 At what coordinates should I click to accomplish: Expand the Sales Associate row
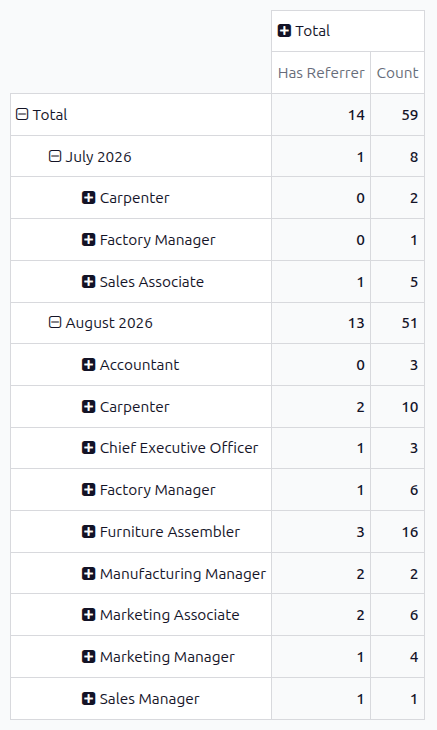point(88,282)
